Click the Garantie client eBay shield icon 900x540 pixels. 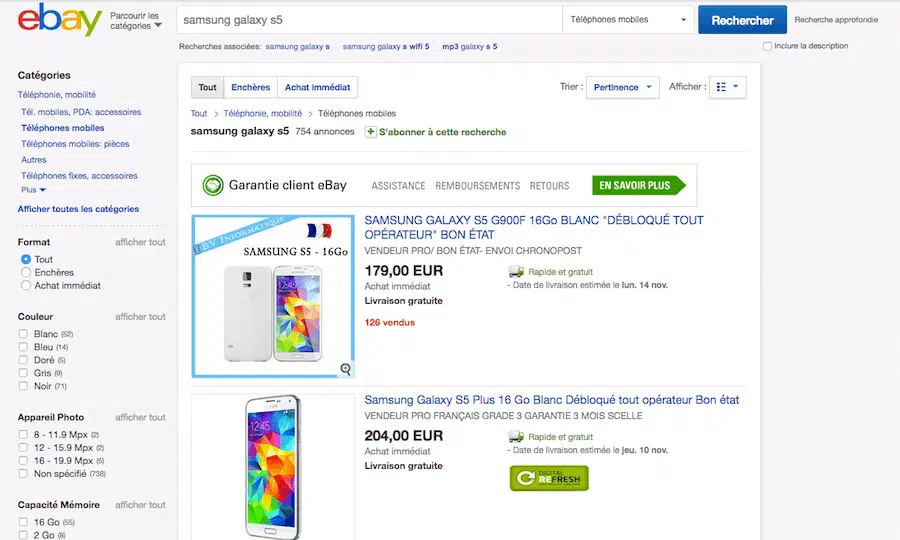click(212, 185)
